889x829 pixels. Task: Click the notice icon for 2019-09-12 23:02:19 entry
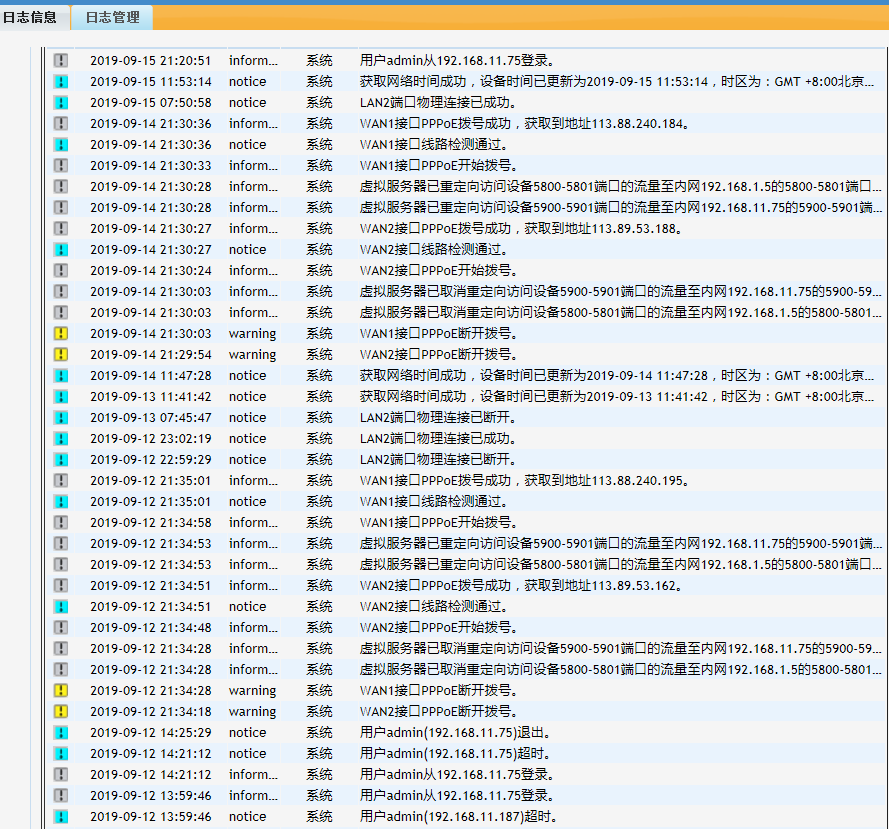(61, 438)
